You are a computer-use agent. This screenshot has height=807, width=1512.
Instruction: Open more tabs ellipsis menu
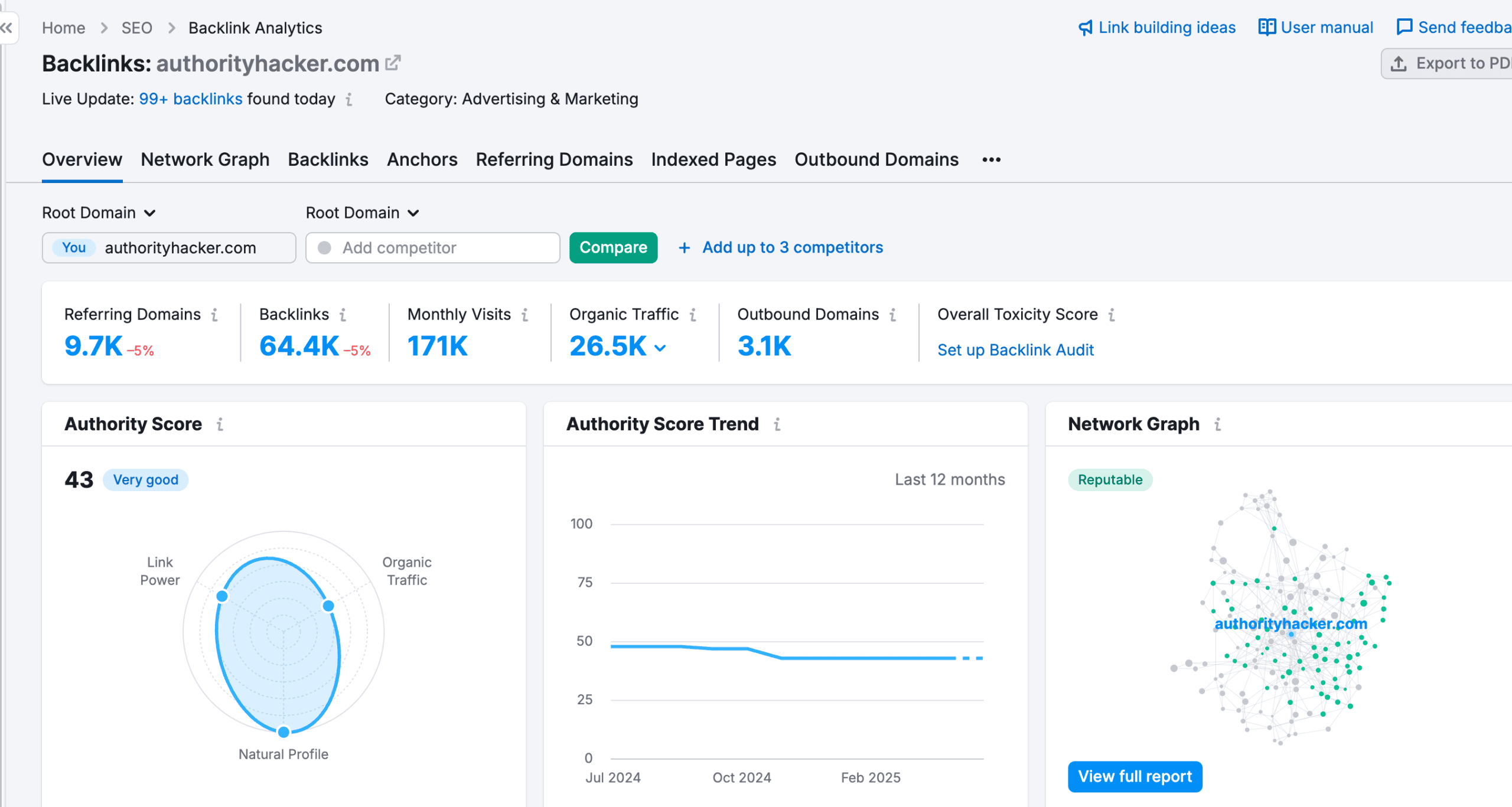coord(991,159)
